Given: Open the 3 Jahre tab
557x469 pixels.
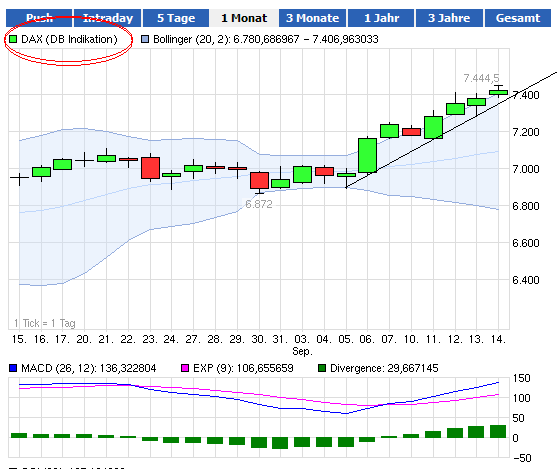Looking at the screenshot, I should coord(449,18).
